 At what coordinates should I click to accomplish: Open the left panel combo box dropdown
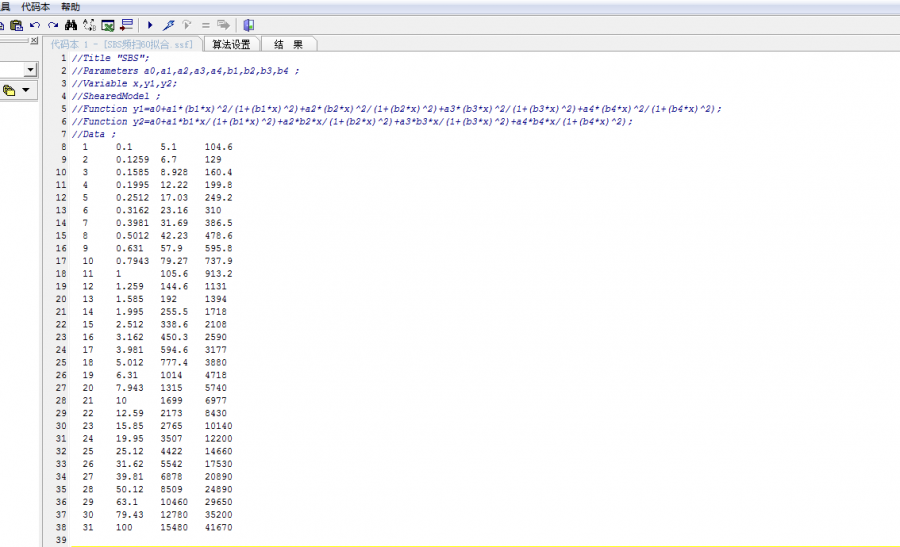point(30,70)
